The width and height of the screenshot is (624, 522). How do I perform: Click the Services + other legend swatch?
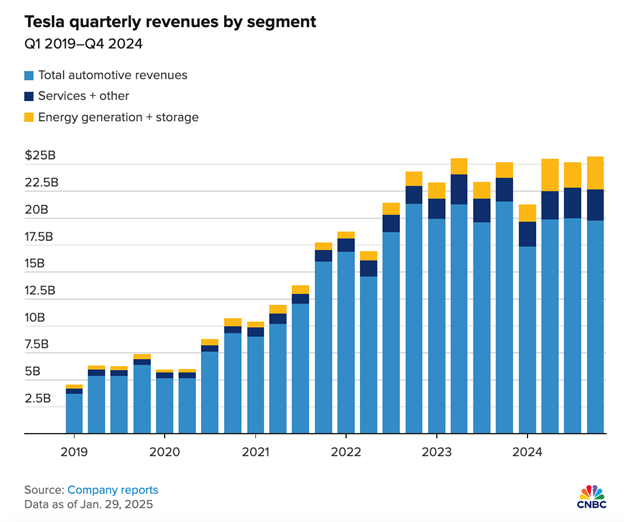pos(29,96)
